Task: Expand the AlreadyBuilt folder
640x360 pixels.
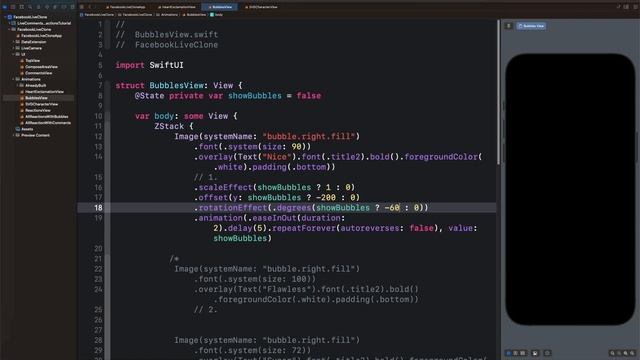Action: pyautogui.click(x=18, y=86)
